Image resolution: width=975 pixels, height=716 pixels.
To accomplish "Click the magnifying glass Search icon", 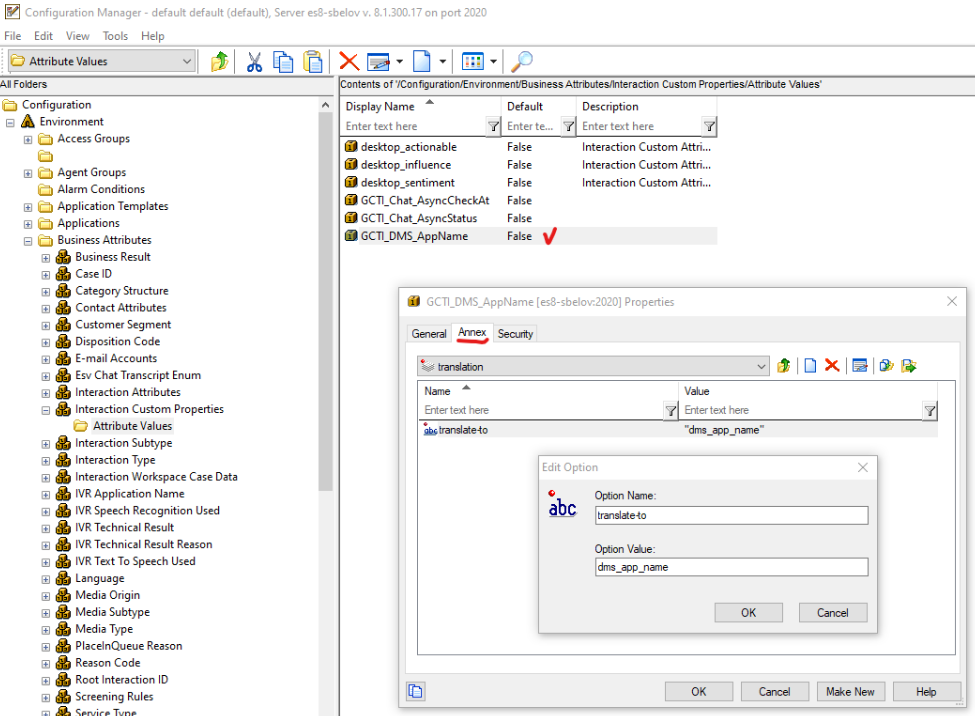I will pyautogui.click(x=522, y=62).
